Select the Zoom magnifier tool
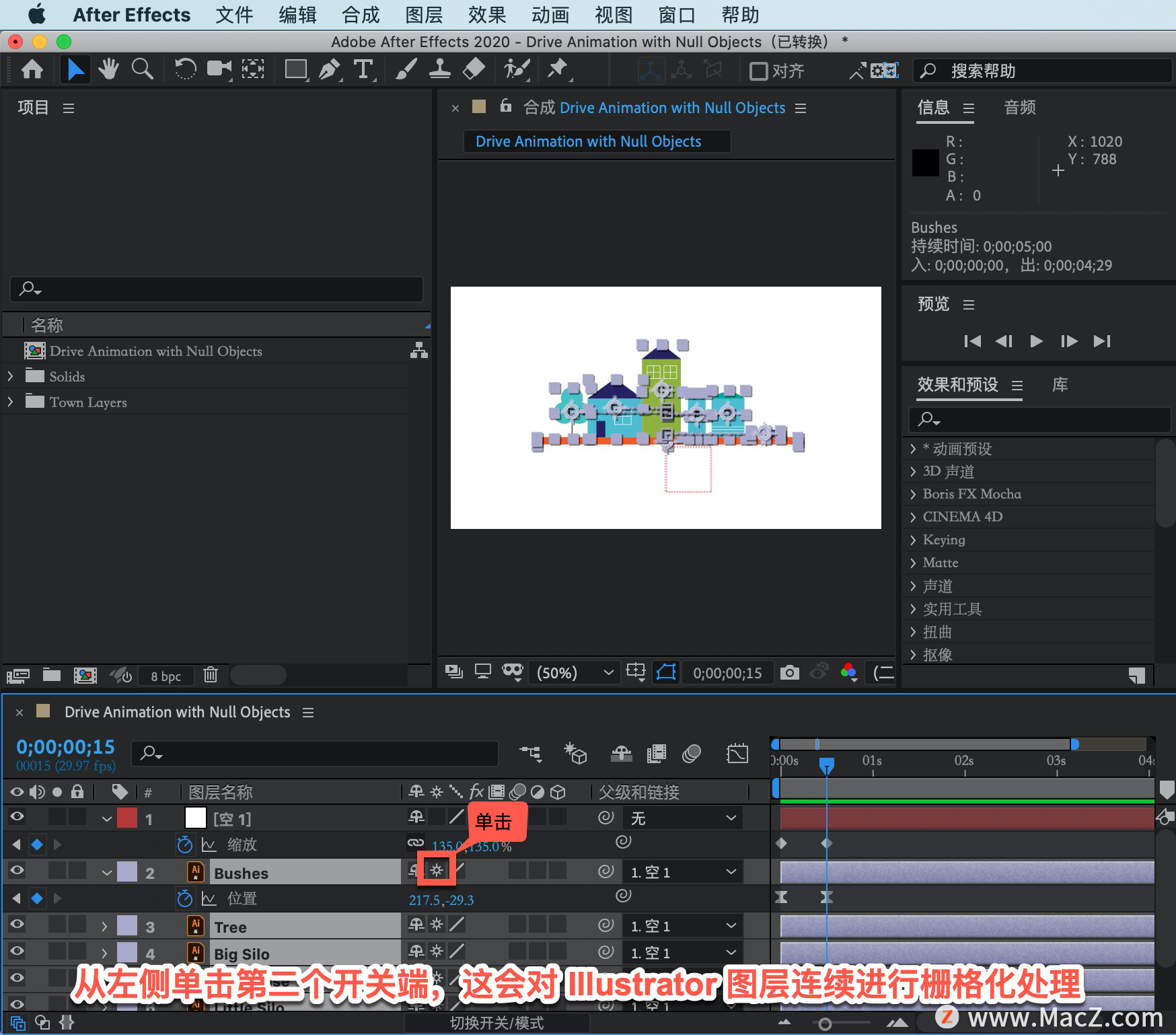 coord(142,69)
